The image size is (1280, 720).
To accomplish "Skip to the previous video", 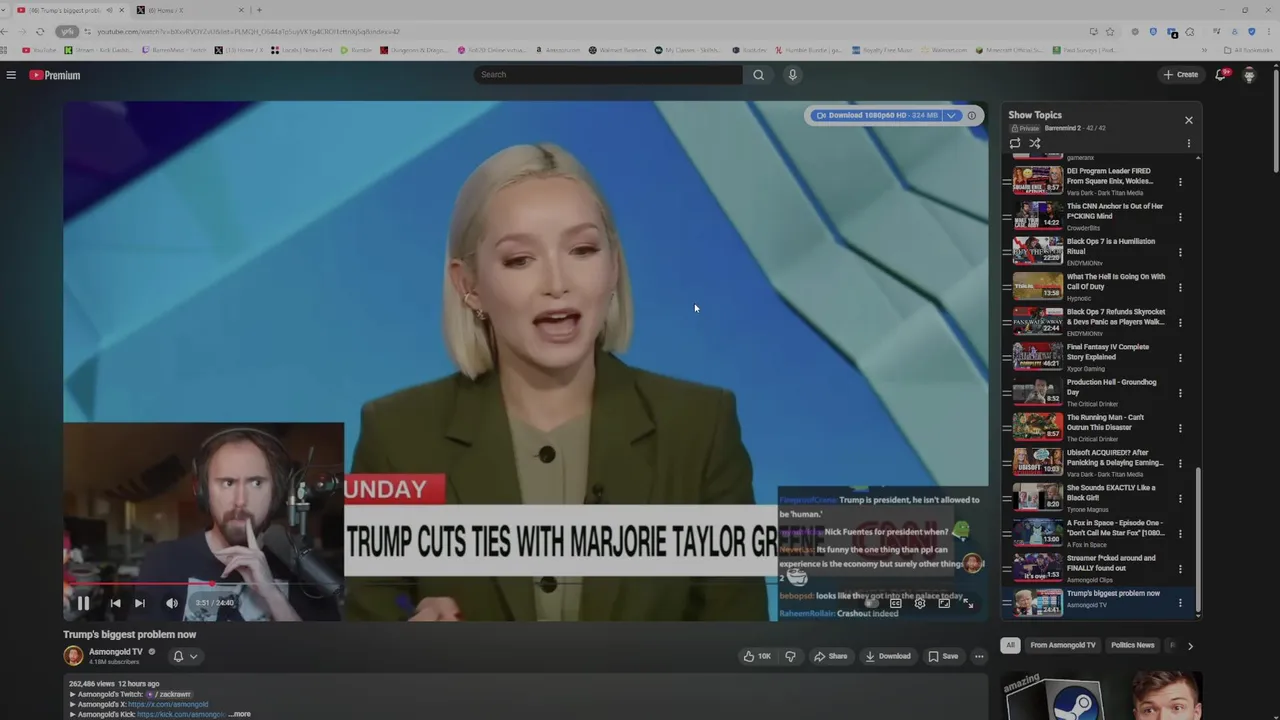I will [115, 603].
